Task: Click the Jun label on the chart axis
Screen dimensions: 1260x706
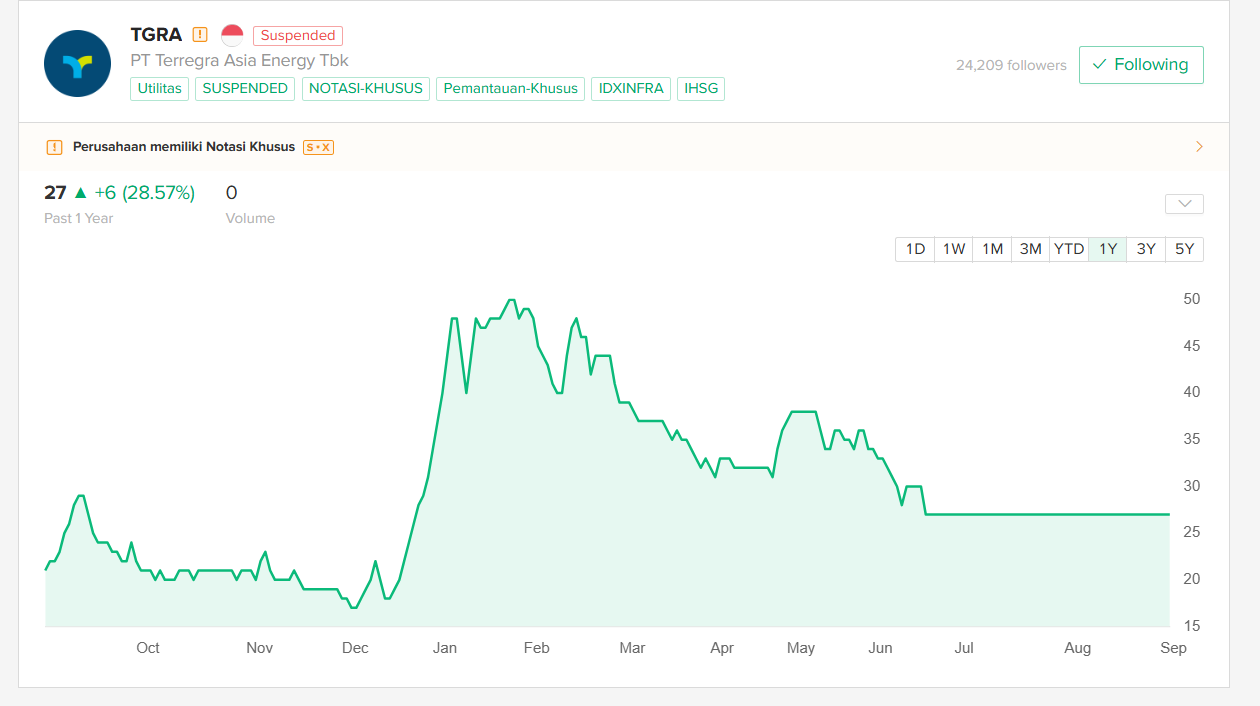Action: pyautogui.click(x=880, y=648)
